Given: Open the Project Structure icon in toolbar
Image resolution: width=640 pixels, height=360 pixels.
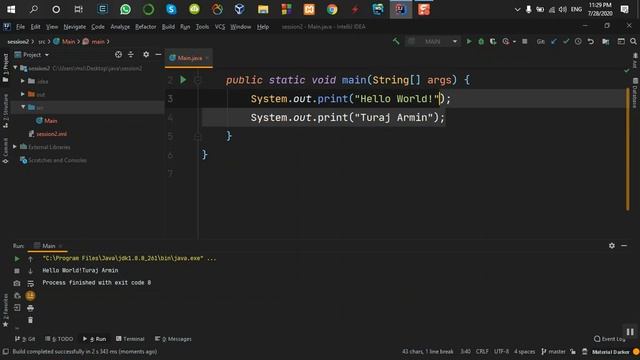Looking at the screenshot, I should click(606, 41).
